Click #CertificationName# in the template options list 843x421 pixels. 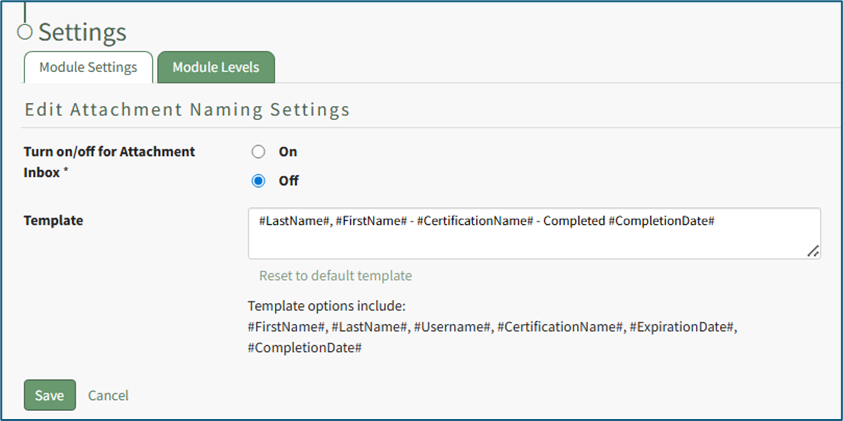point(560,326)
